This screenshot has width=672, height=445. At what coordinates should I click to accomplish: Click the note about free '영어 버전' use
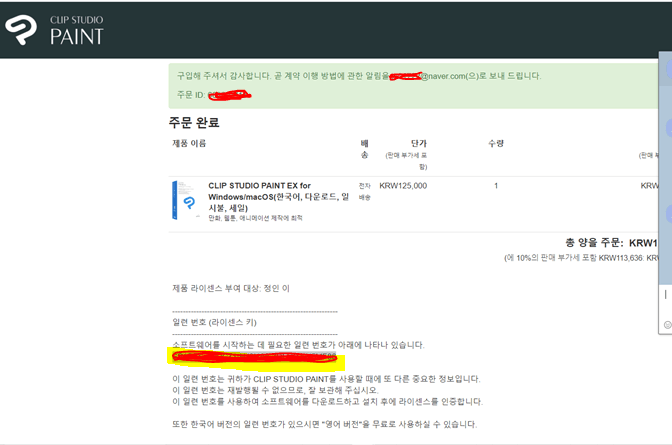point(324,424)
